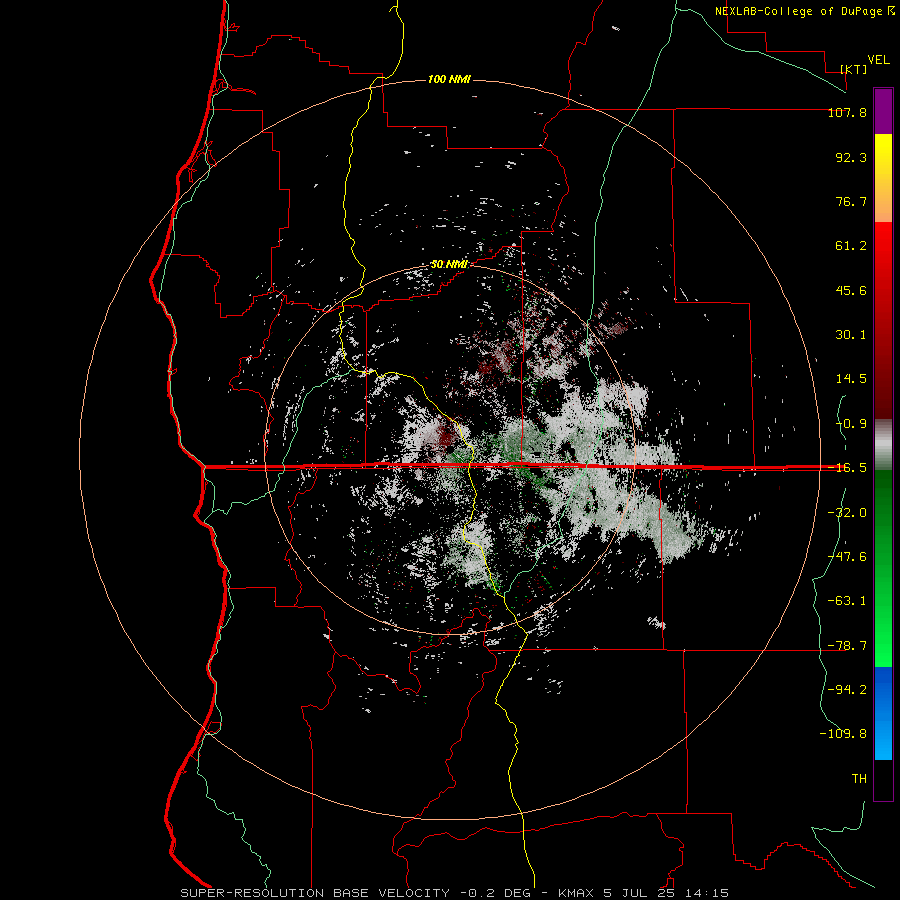The height and width of the screenshot is (900, 900).
Task: Click the 45.6 value on the velocity scale
Action: (851, 290)
